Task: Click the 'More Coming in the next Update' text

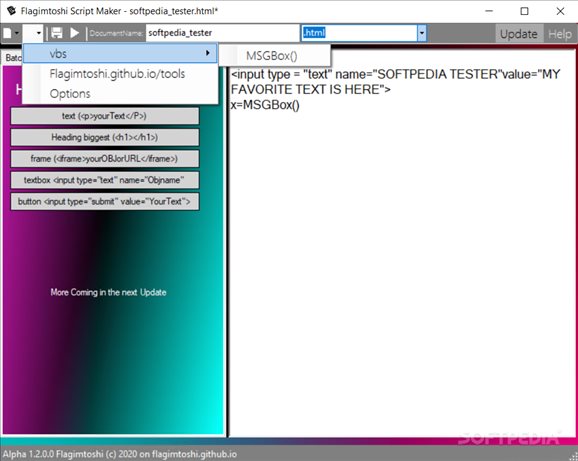Action: tap(108, 292)
